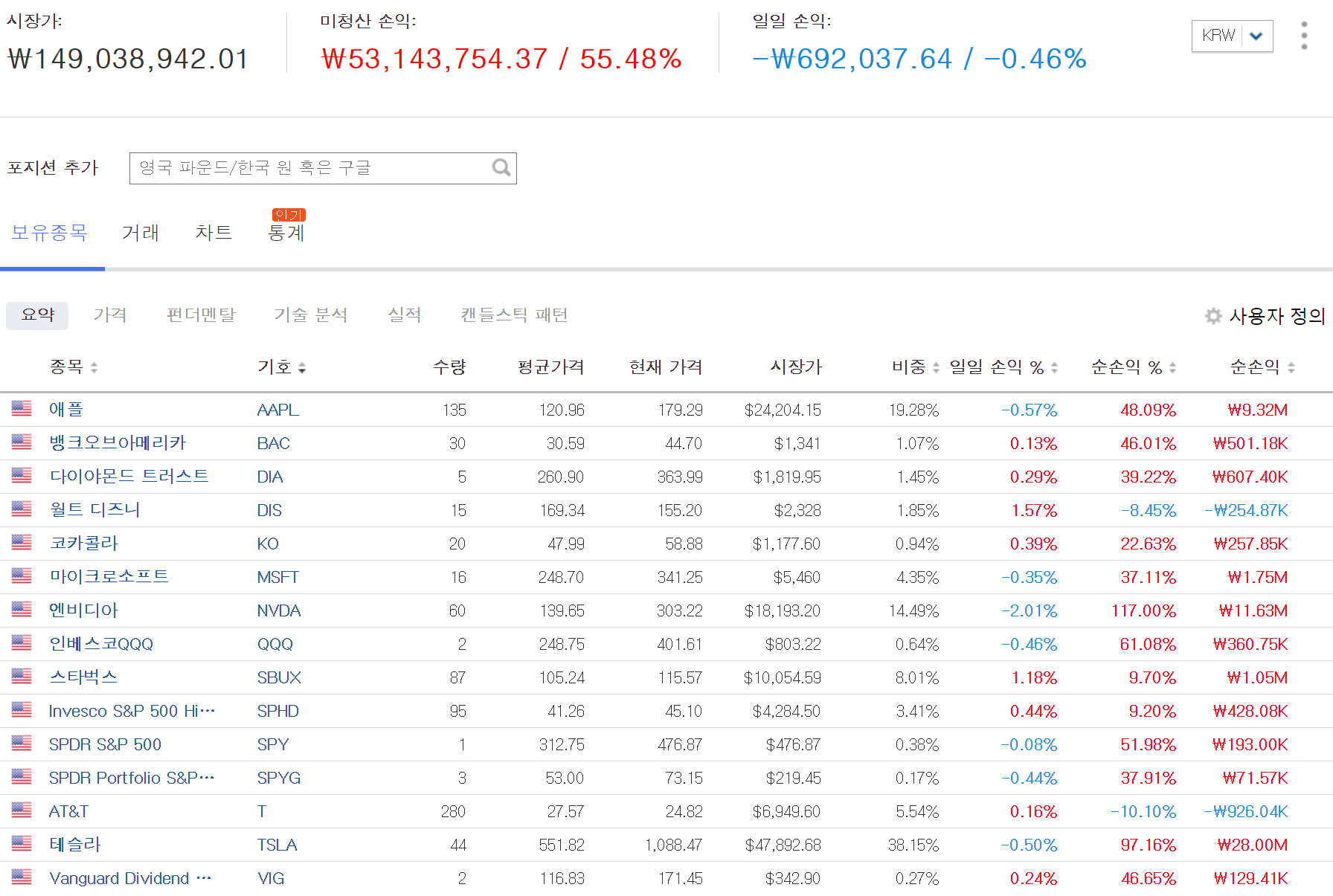Switch to 통계 tab

(286, 233)
